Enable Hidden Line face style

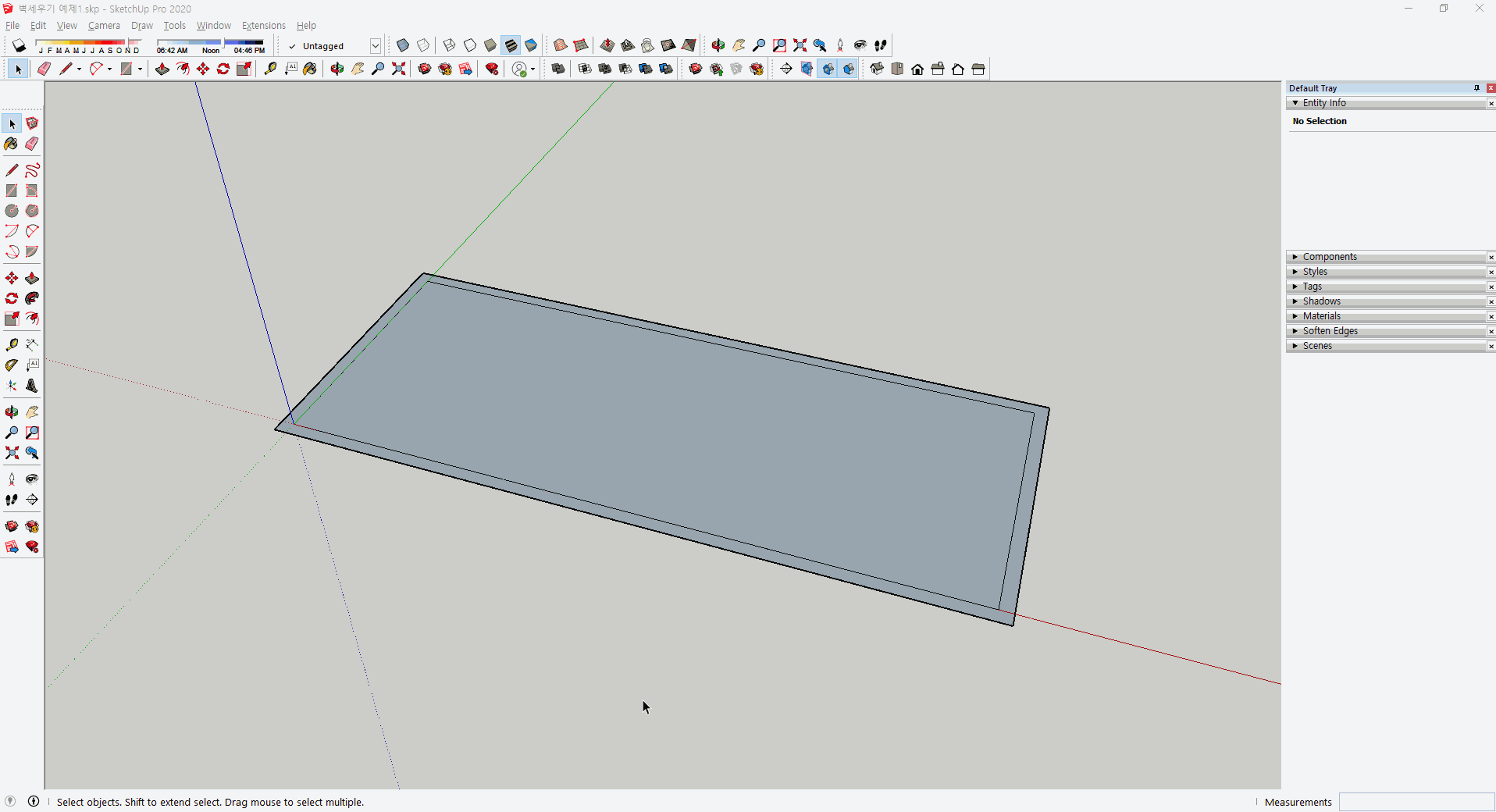click(470, 45)
